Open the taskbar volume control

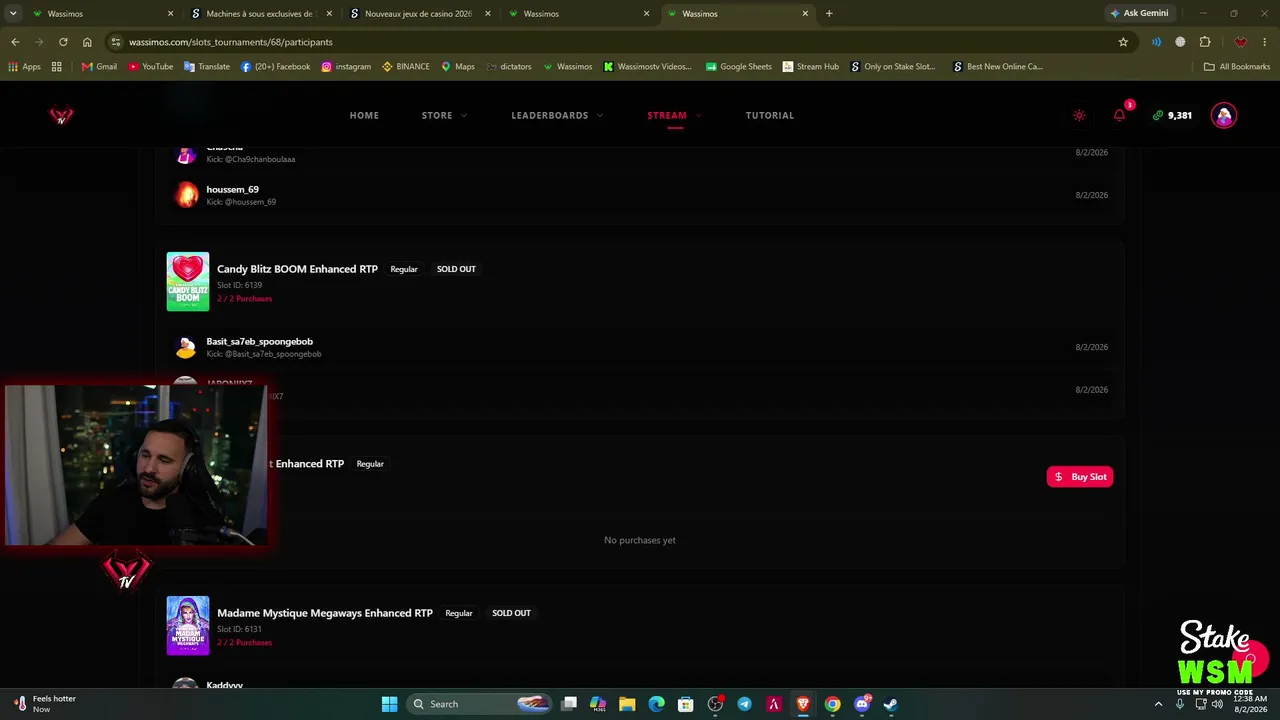coord(1217,704)
